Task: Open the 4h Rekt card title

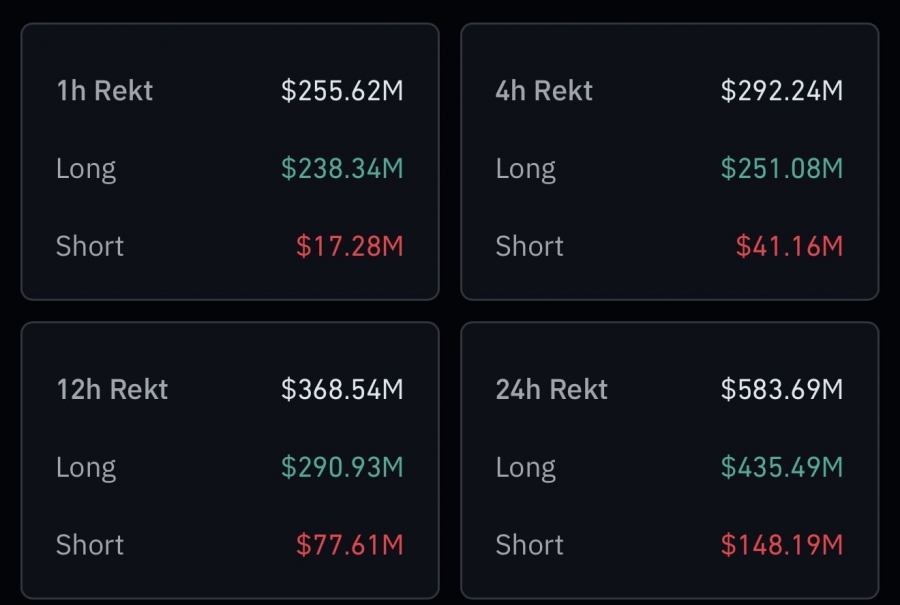Action: [x=544, y=91]
